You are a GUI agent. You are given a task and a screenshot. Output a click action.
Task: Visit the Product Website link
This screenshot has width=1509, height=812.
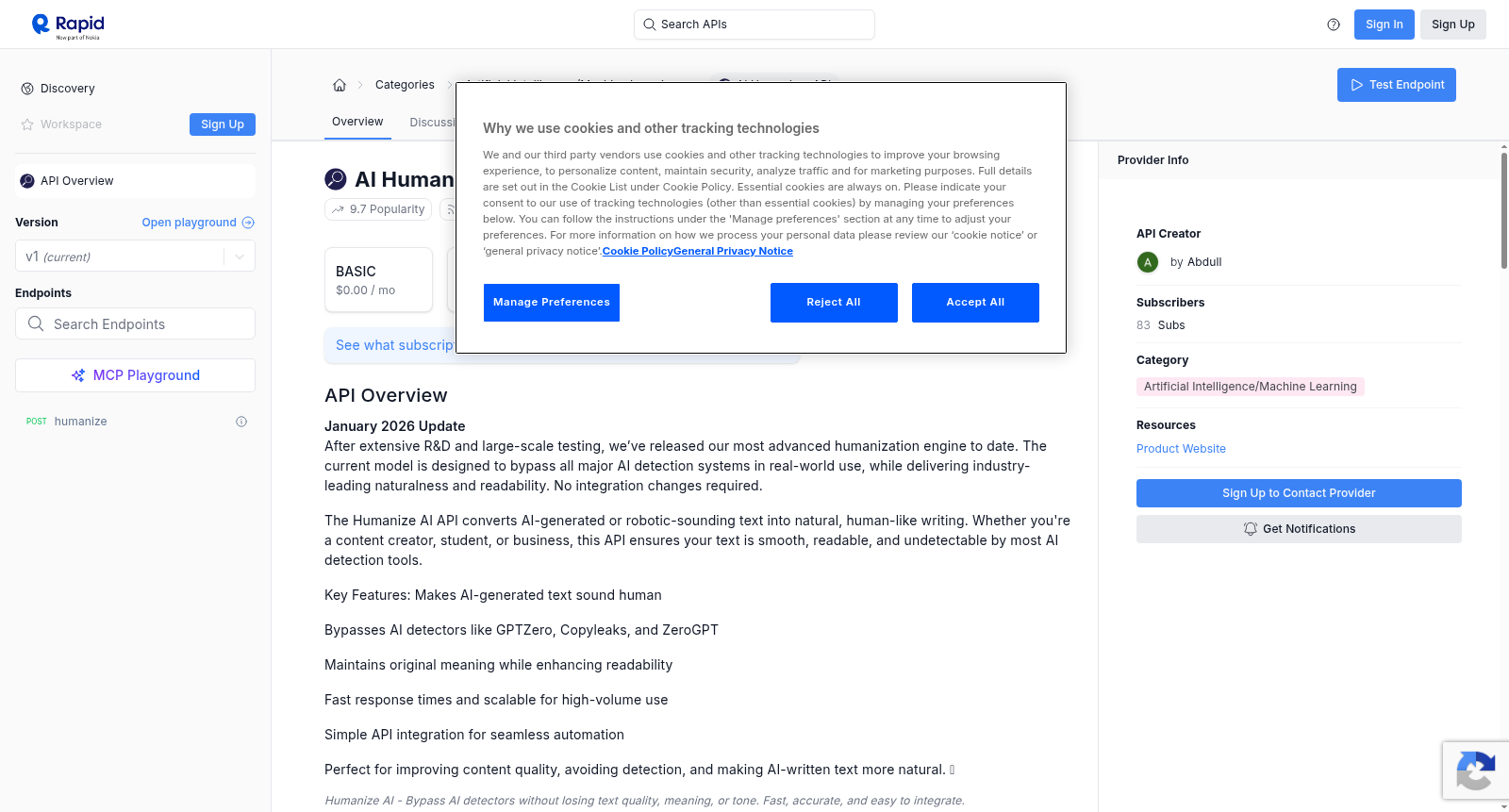(1181, 449)
